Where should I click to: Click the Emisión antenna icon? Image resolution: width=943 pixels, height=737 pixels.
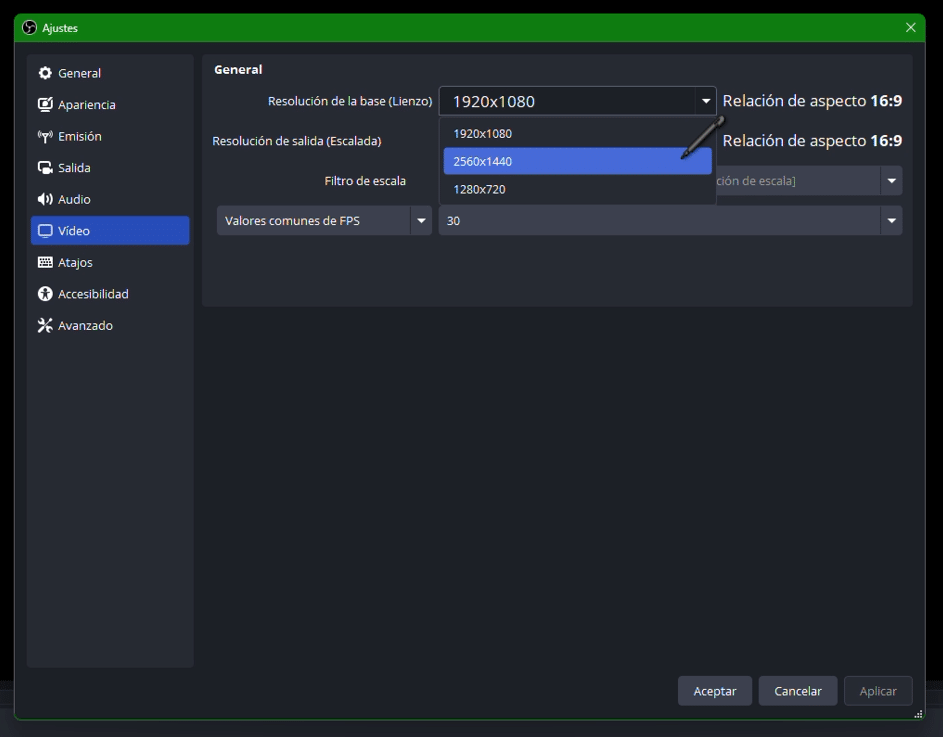tap(45, 136)
